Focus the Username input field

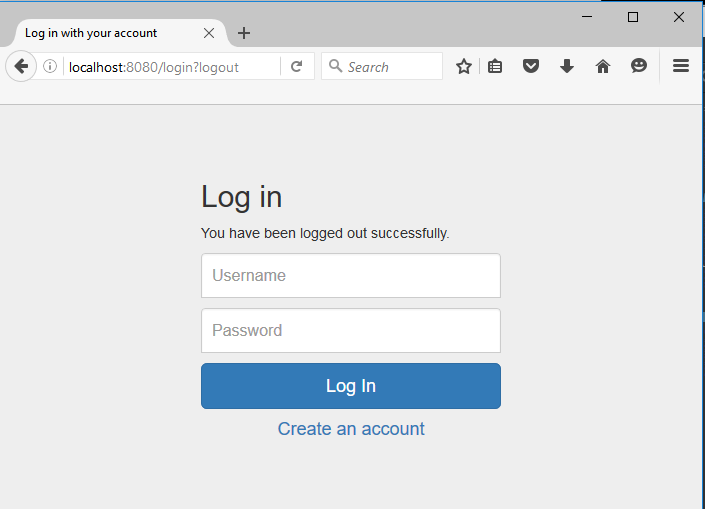(x=351, y=276)
